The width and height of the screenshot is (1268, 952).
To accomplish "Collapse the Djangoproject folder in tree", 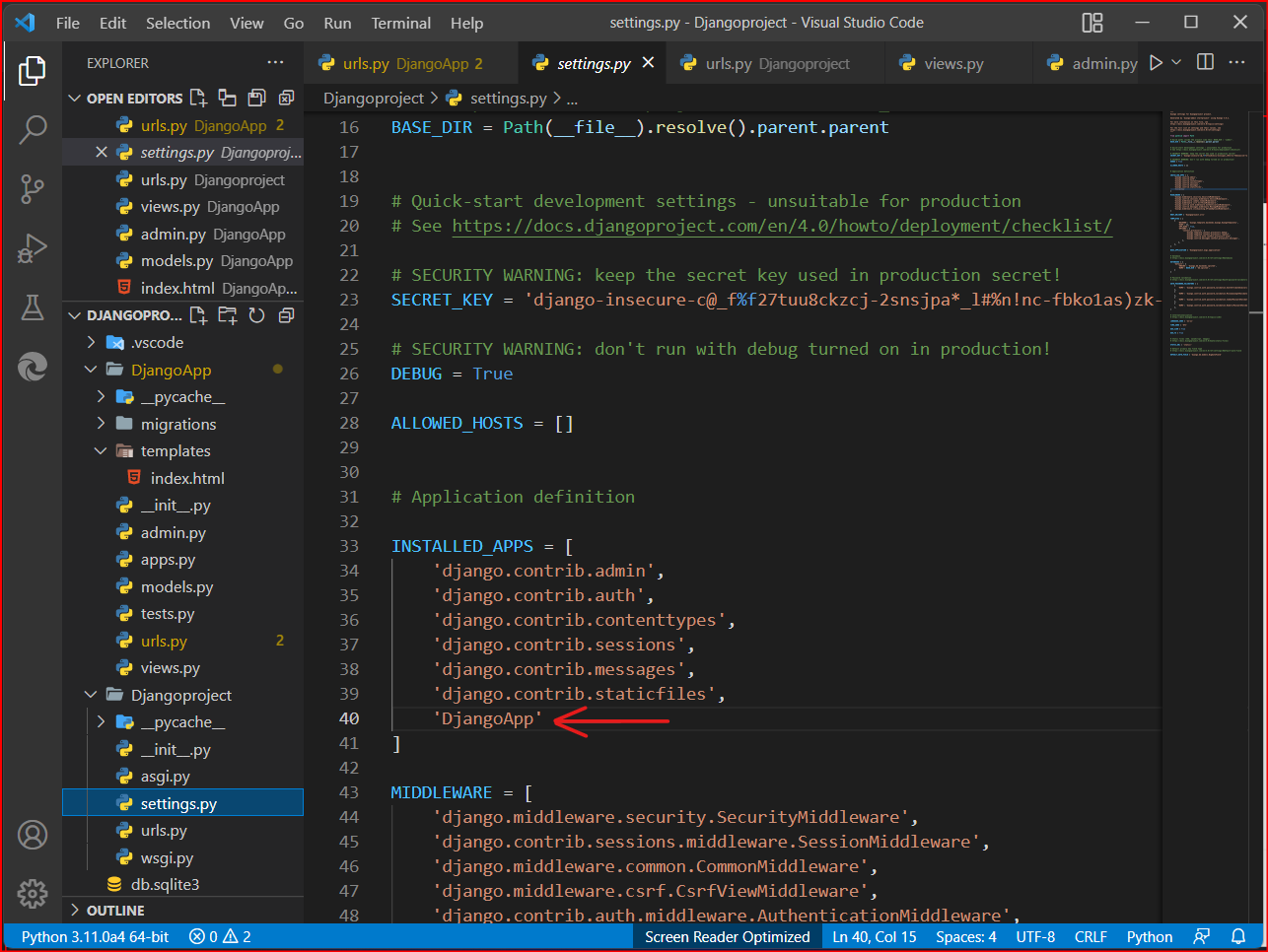I will pyautogui.click(x=92, y=695).
